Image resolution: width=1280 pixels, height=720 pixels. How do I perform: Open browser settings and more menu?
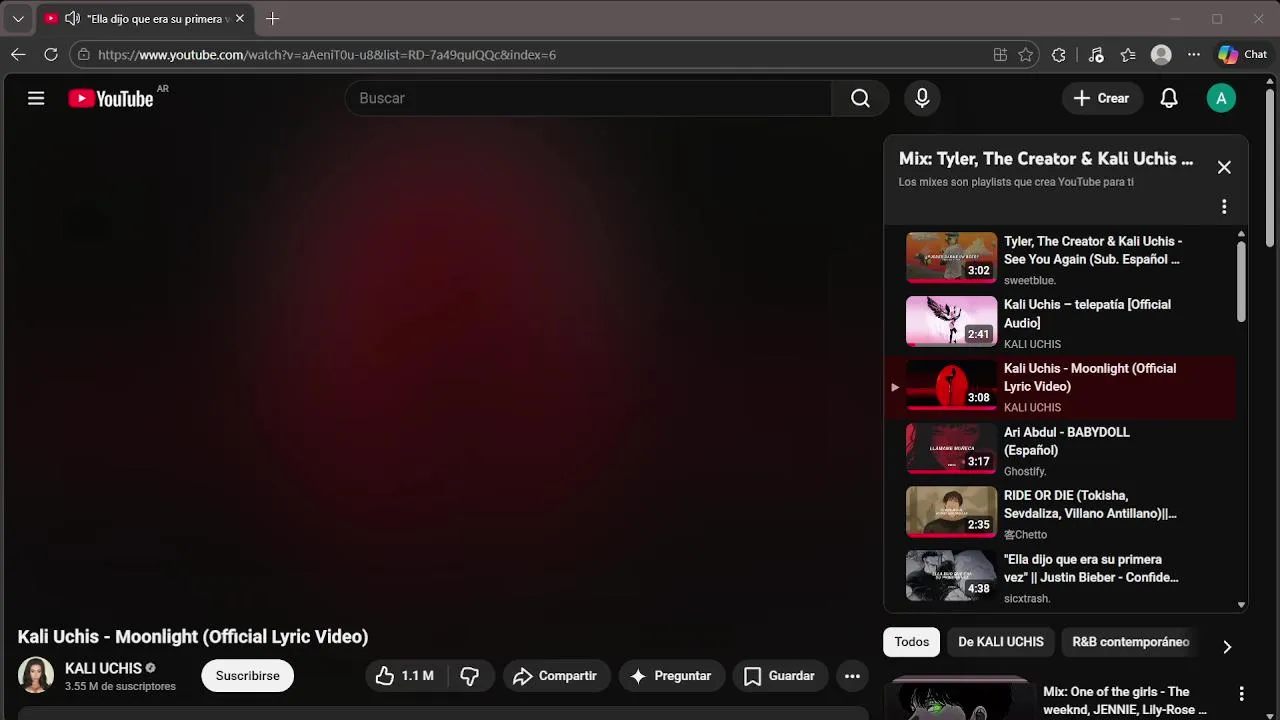pos(1194,55)
